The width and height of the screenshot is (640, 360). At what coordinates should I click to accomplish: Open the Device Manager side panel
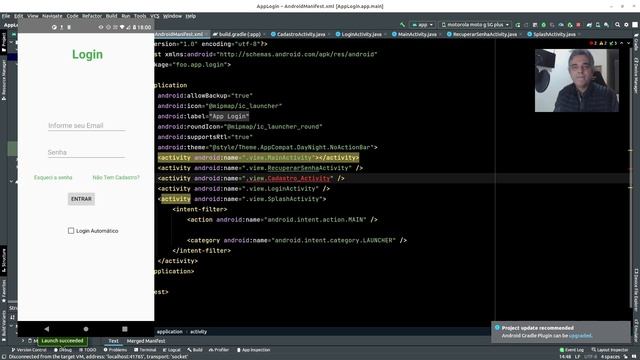point(636,76)
